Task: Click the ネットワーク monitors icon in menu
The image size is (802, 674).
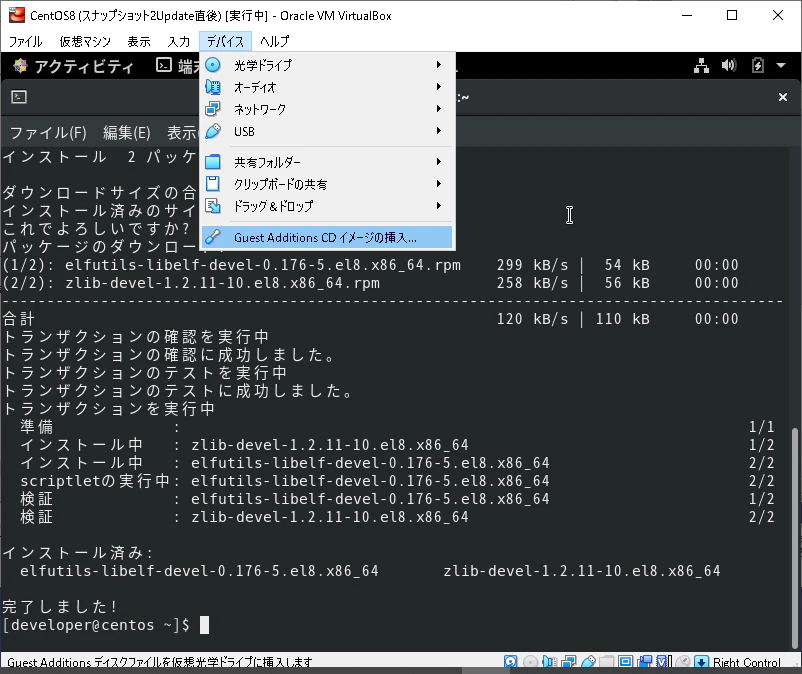Action: [x=213, y=109]
